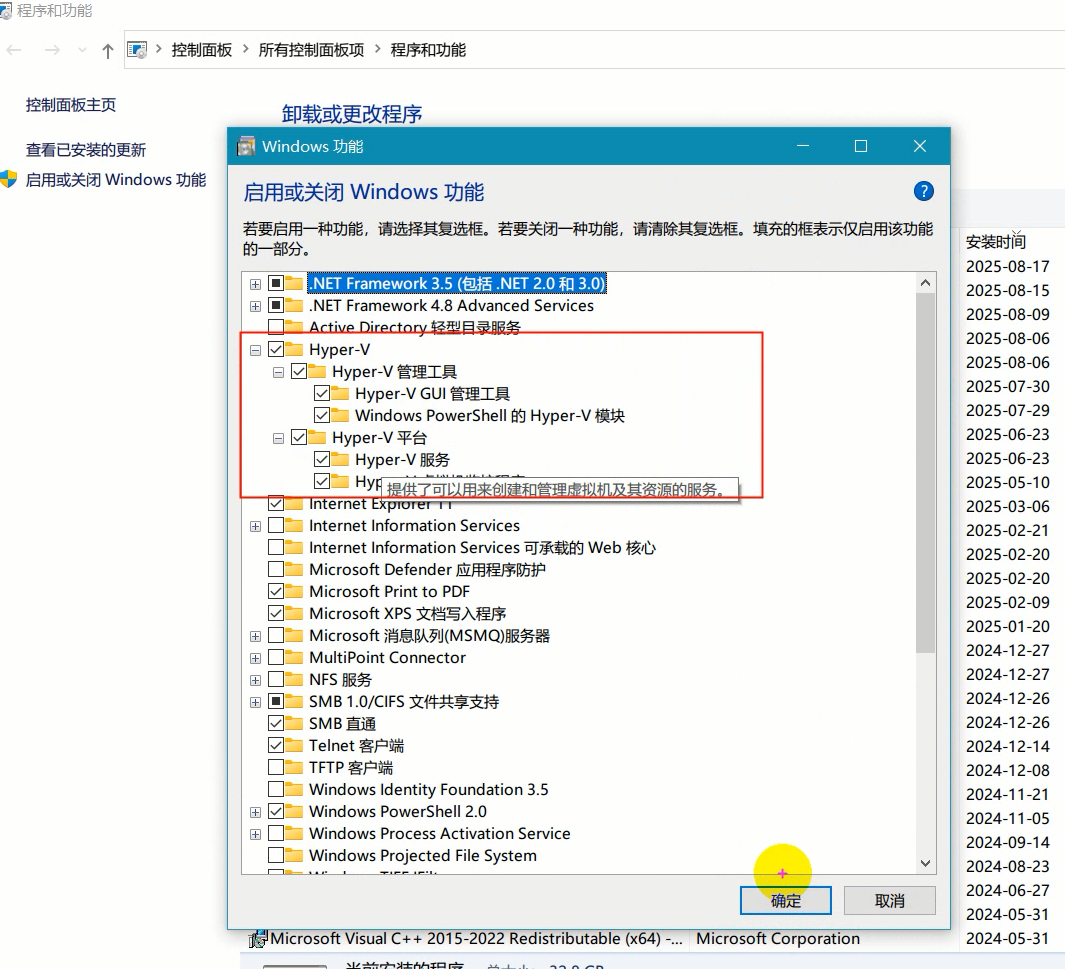
Task: Click 程序和功能 in the address breadcrumb
Action: click(x=428, y=50)
